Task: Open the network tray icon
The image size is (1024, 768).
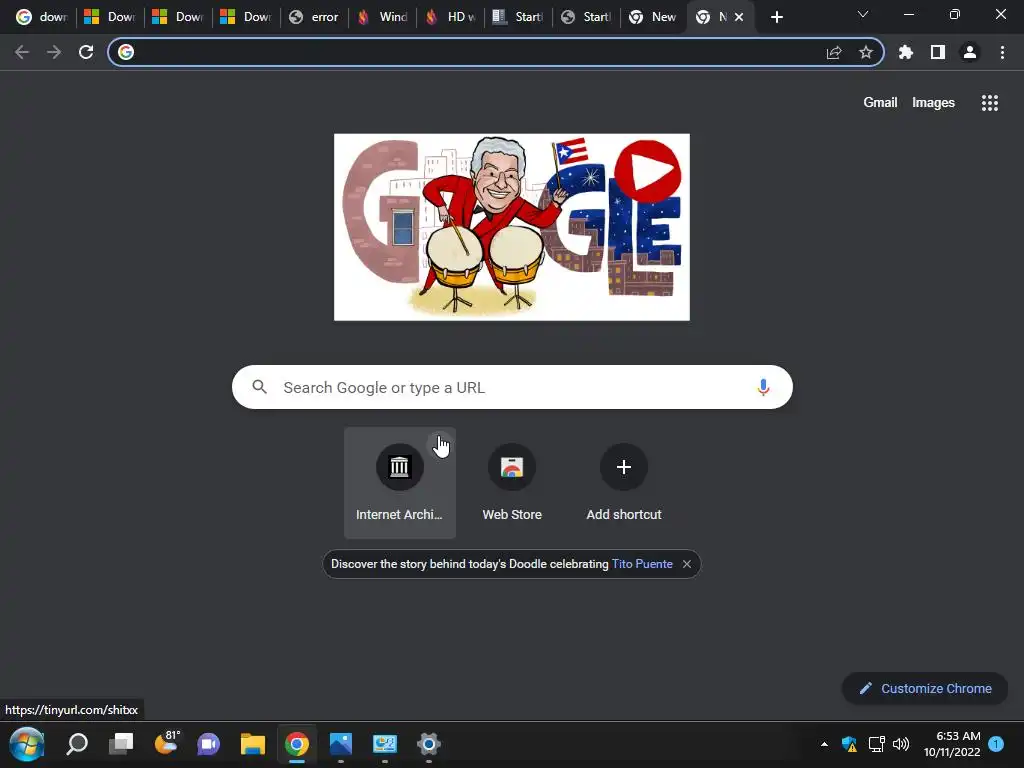Action: click(x=876, y=744)
